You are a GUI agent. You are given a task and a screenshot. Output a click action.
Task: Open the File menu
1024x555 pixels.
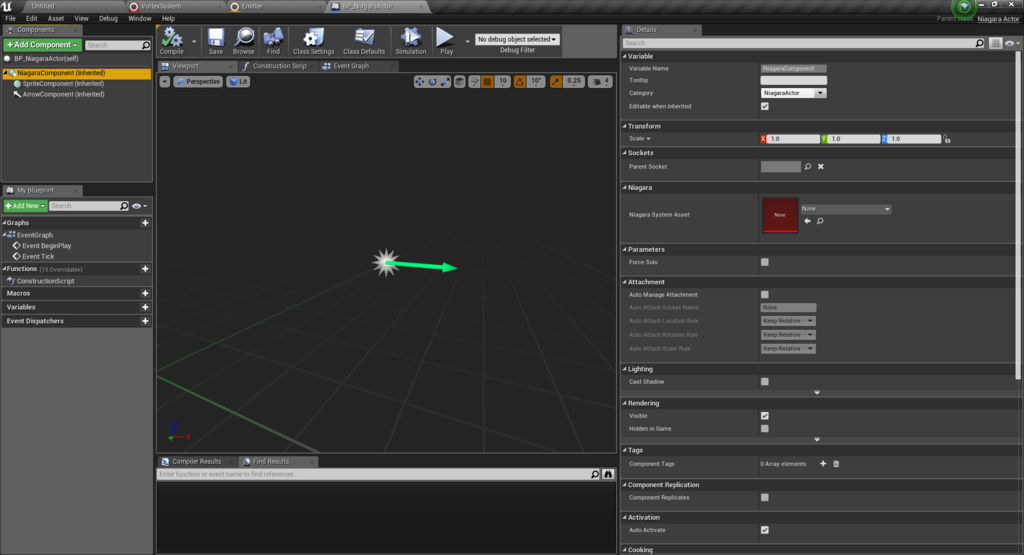[10, 18]
